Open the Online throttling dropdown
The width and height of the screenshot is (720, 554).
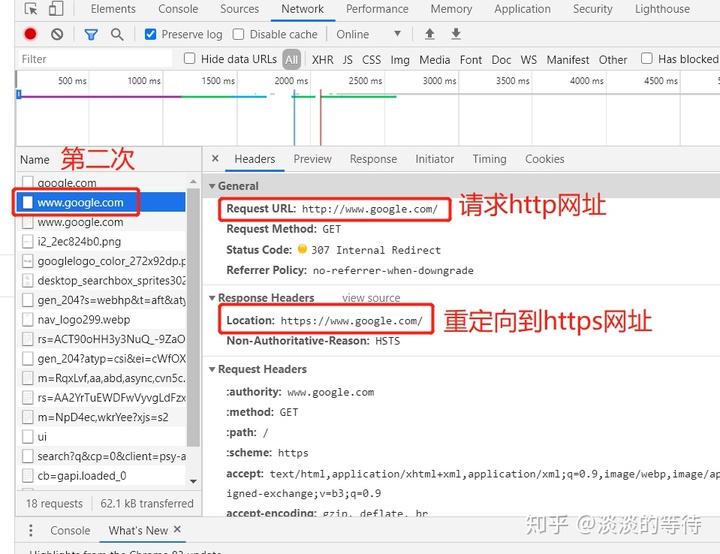click(x=368, y=34)
